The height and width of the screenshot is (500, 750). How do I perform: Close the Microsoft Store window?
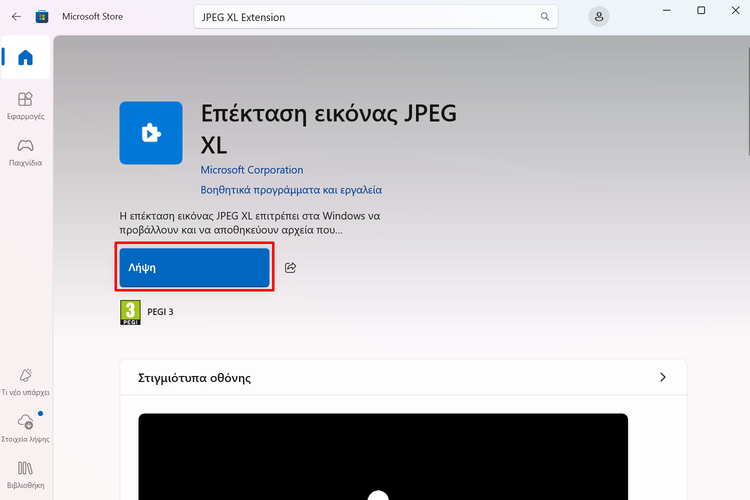(x=736, y=11)
